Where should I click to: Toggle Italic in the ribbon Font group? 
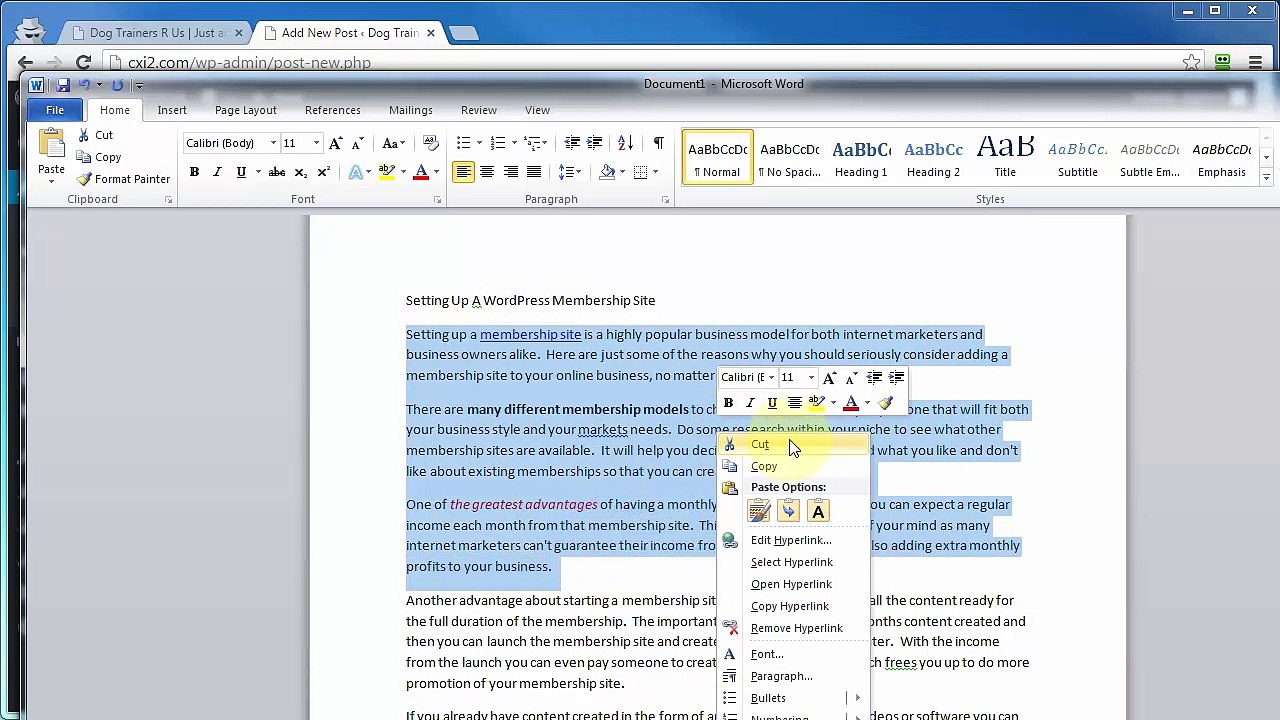tap(217, 172)
